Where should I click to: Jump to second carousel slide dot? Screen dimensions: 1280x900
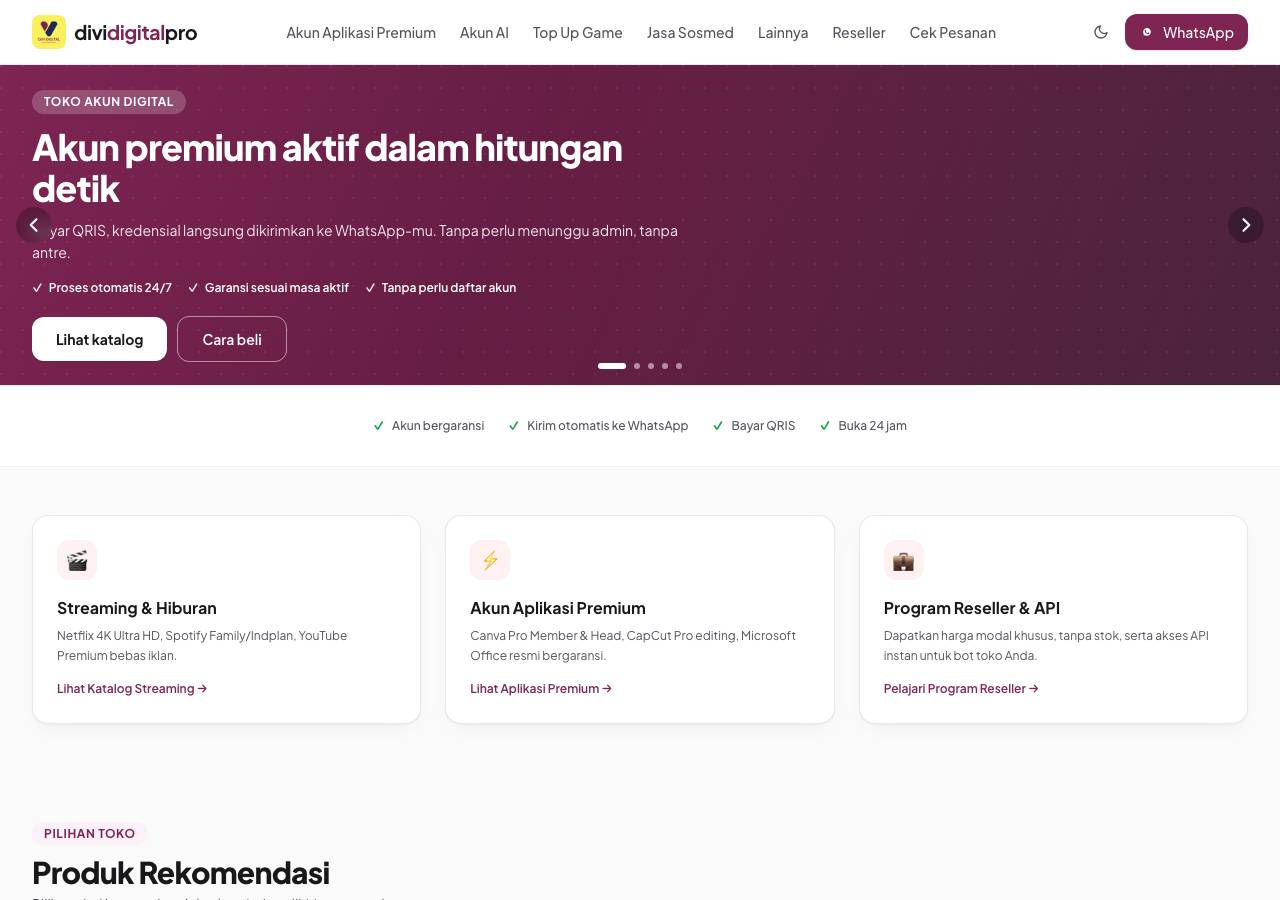coord(637,366)
